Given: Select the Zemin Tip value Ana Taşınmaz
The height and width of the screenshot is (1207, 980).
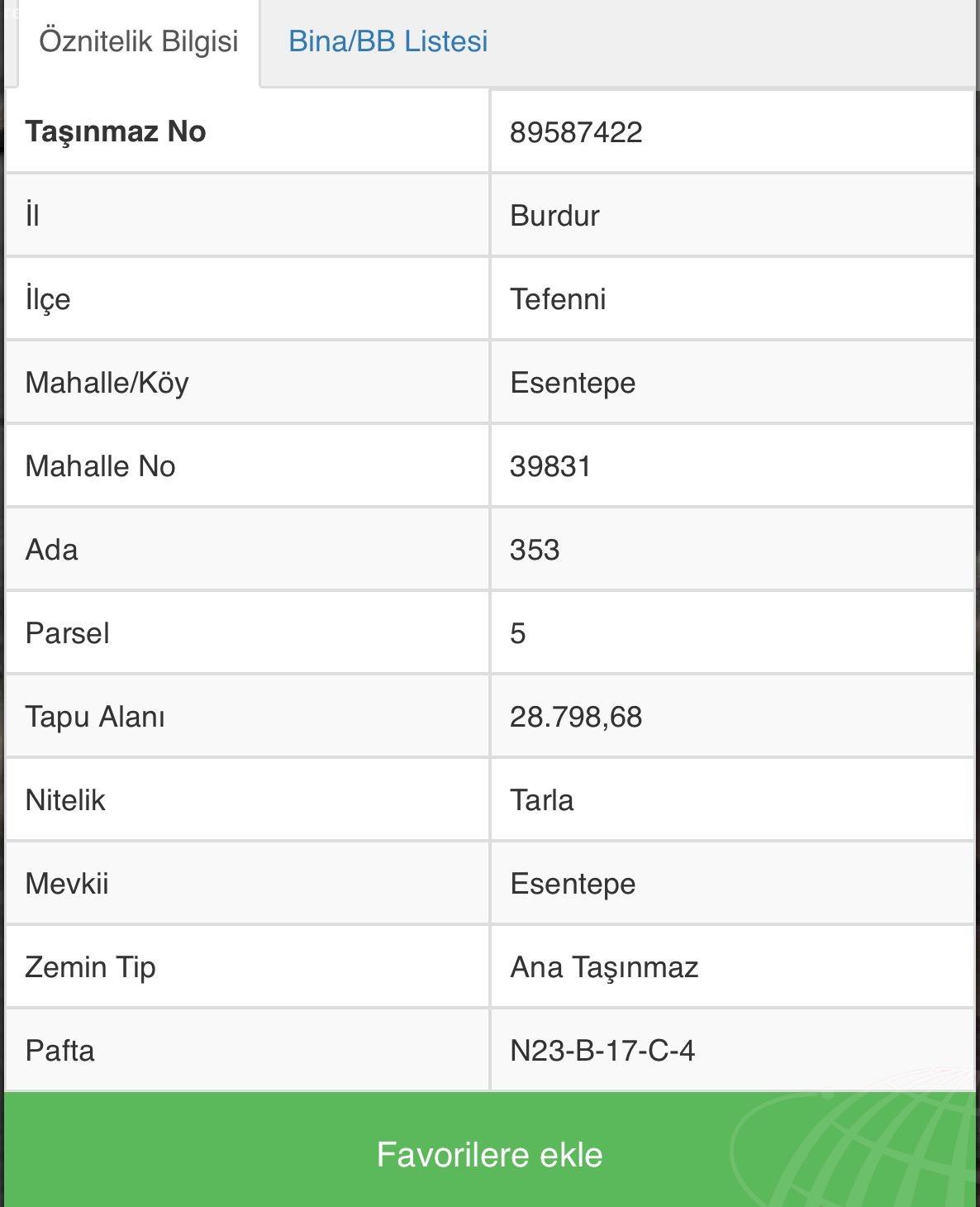Looking at the screenshot, I should point(604,967).
